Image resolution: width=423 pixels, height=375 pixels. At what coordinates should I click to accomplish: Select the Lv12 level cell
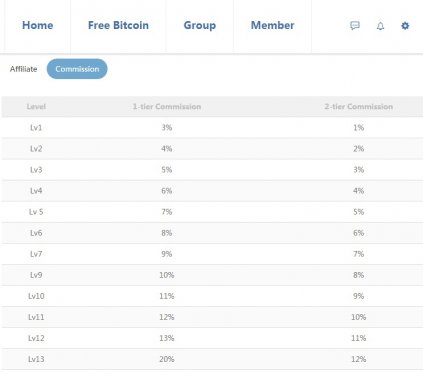36,338
